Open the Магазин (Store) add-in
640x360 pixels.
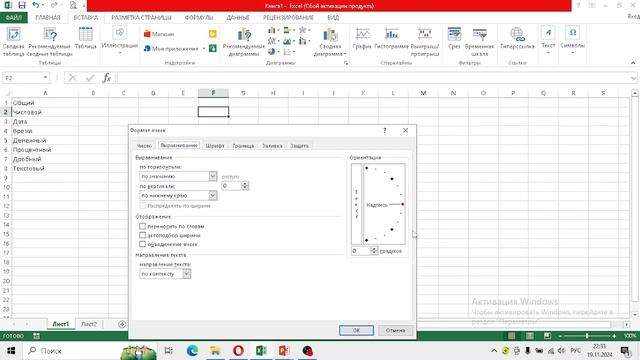(x=159, y=34)
